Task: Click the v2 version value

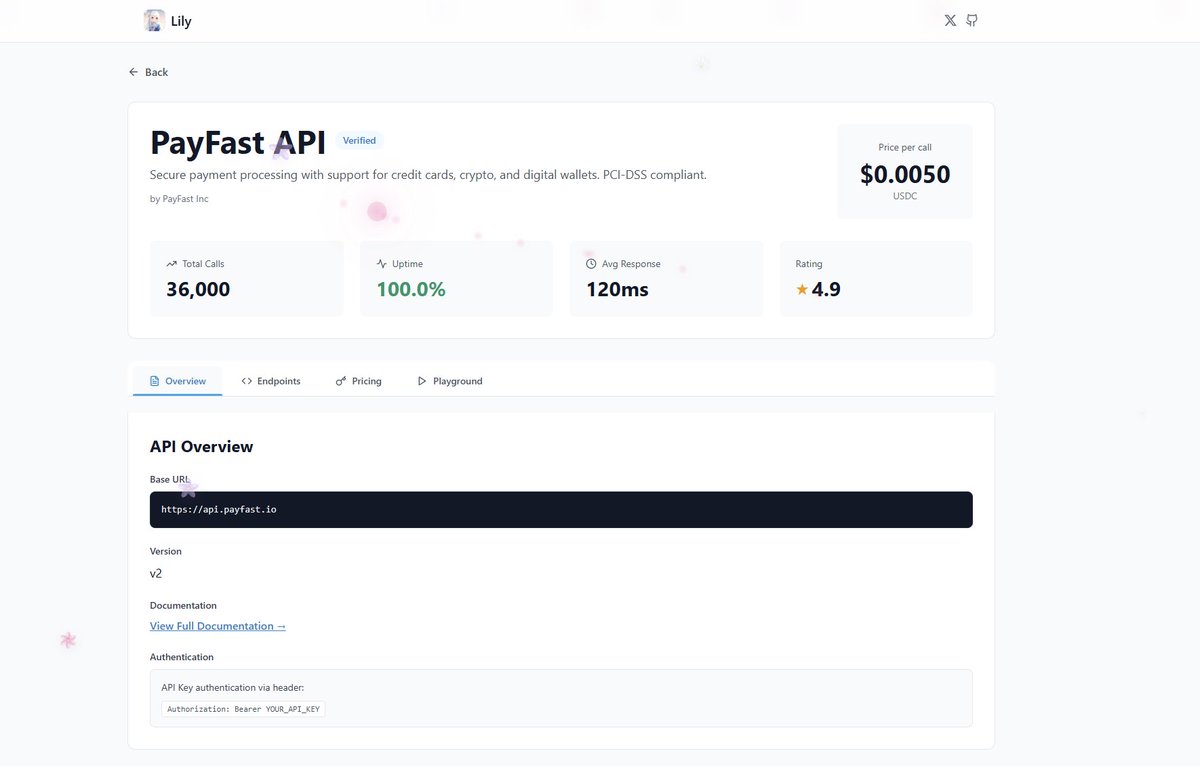Action: point(156,574)
